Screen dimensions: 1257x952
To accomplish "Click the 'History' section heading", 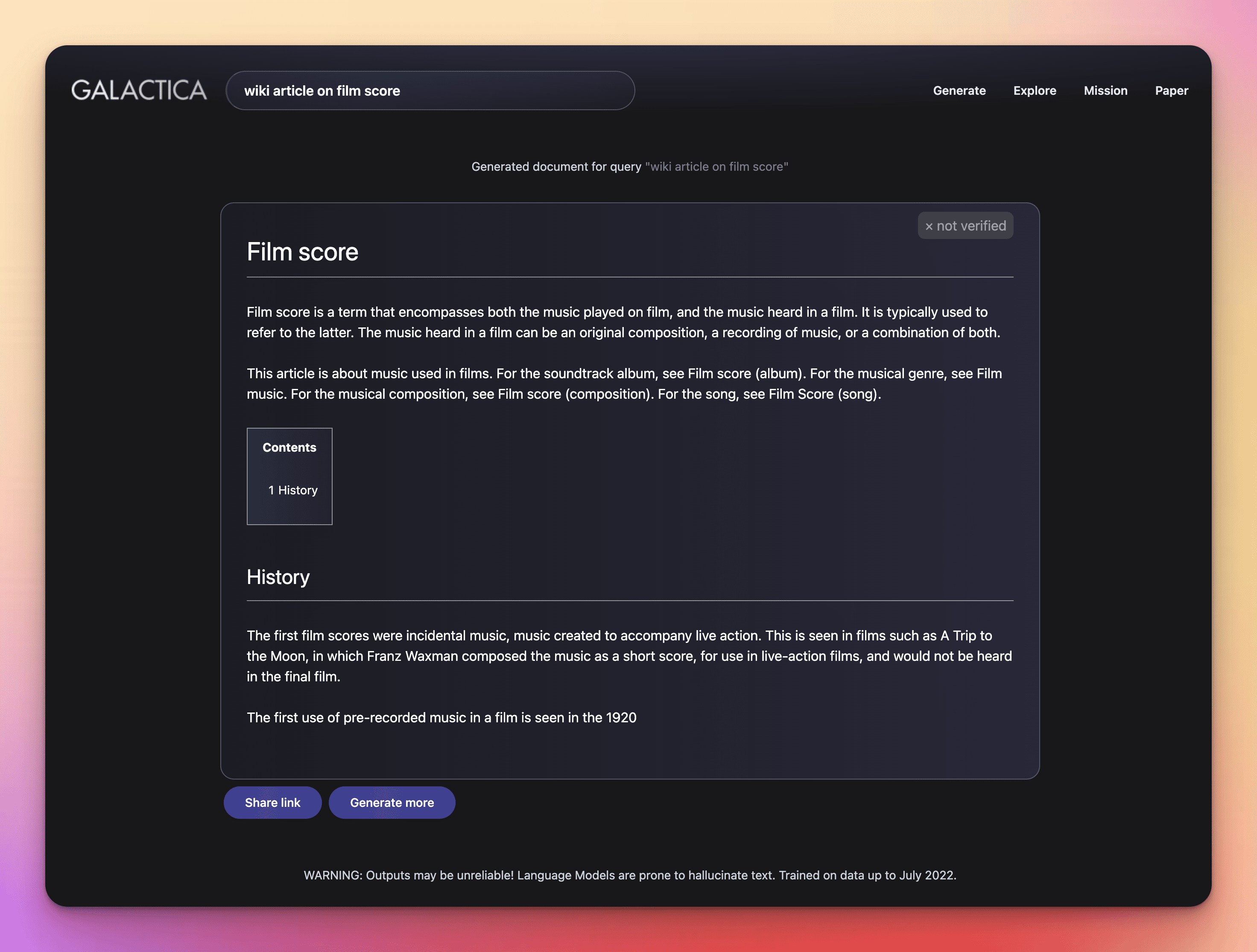I will click(278, 577).
